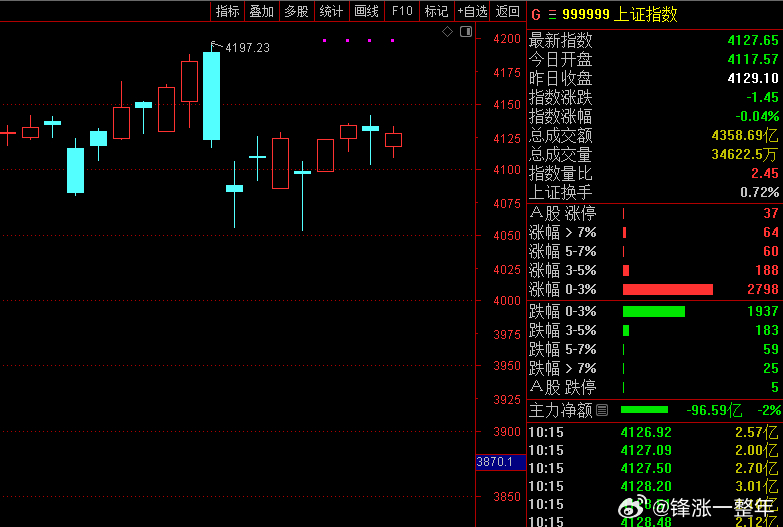Screen dimensions: 783x527
Task: Select the A股 涨停 row count 37
Action: pos(771,213)
